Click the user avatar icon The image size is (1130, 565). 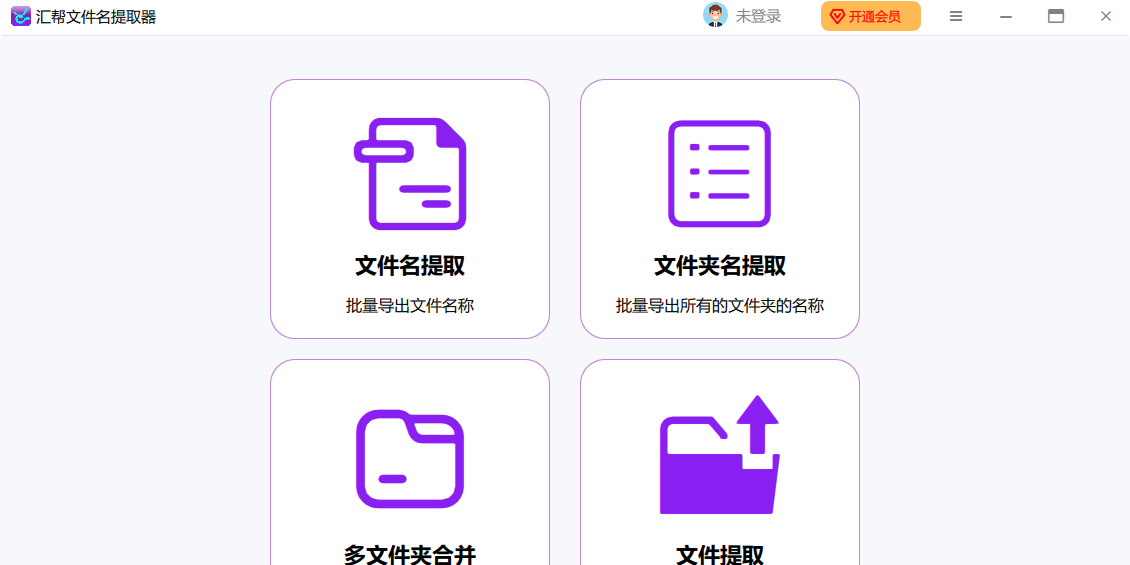[x=715, y=16]
